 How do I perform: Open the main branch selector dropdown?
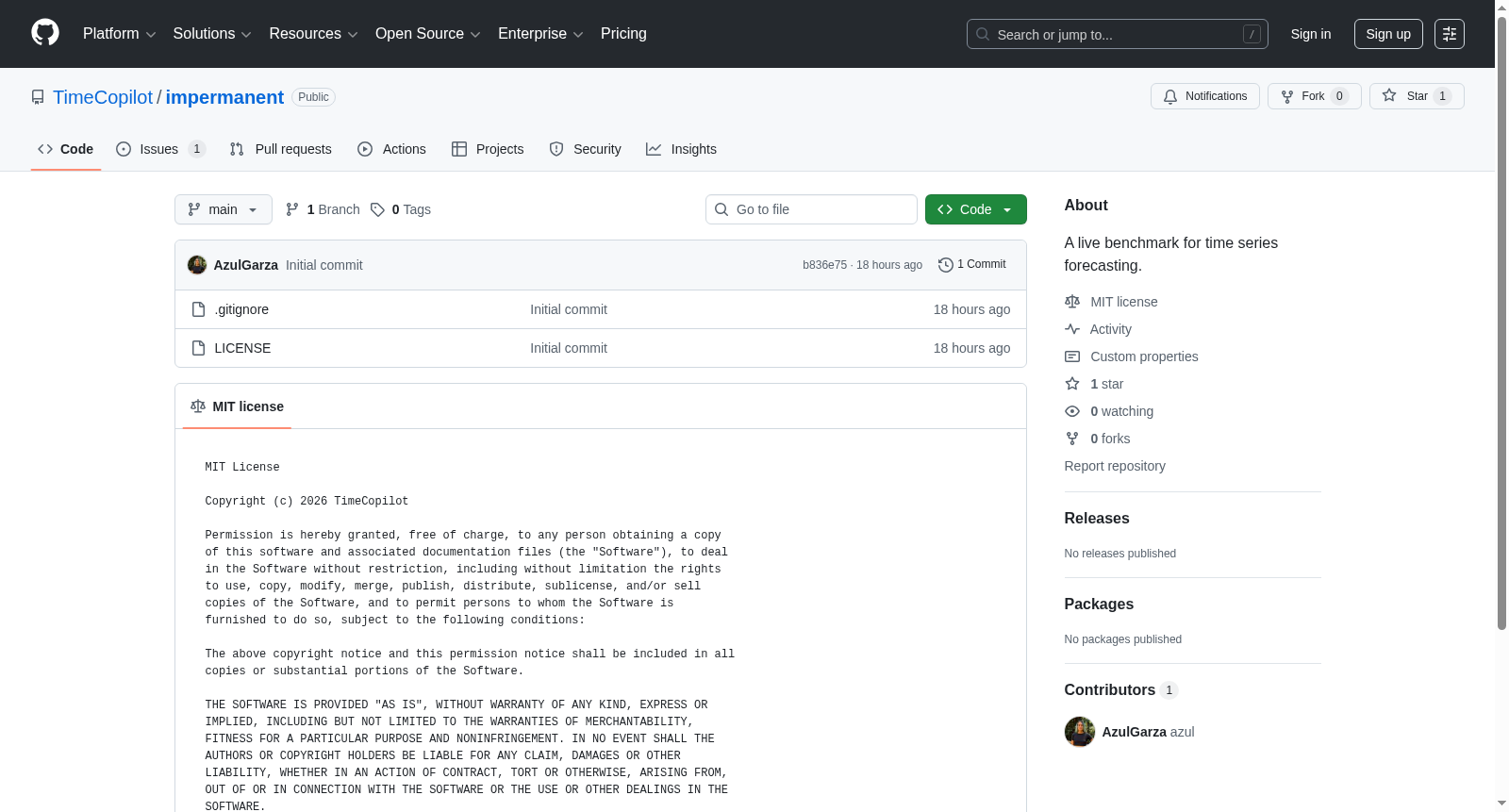[x=224, y=209]
